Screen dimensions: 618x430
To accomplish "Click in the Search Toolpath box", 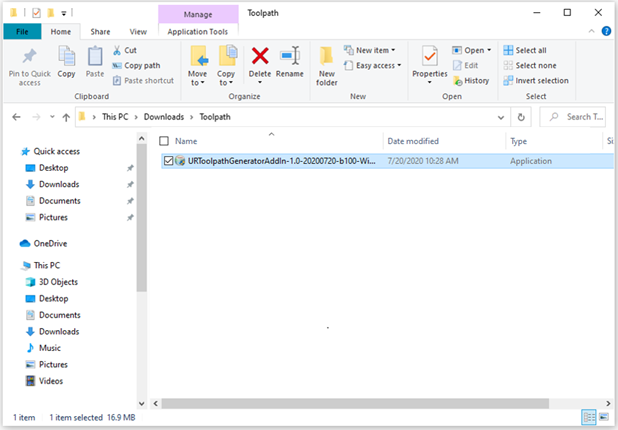I will pyautogui.click(x=572, y=117).
